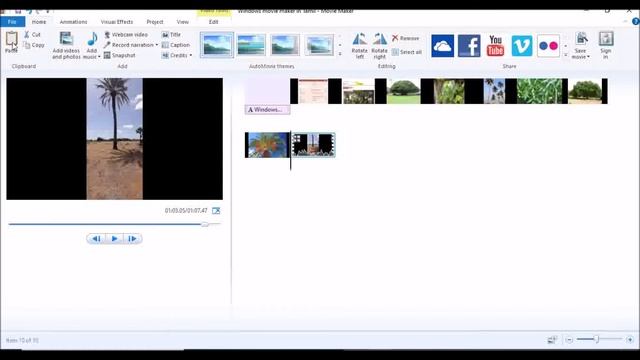The width and height of the screenshot is (640, 360).
Task: Select the yellow-flower screenshot clip thumbnail
Action: coord(358,91)
